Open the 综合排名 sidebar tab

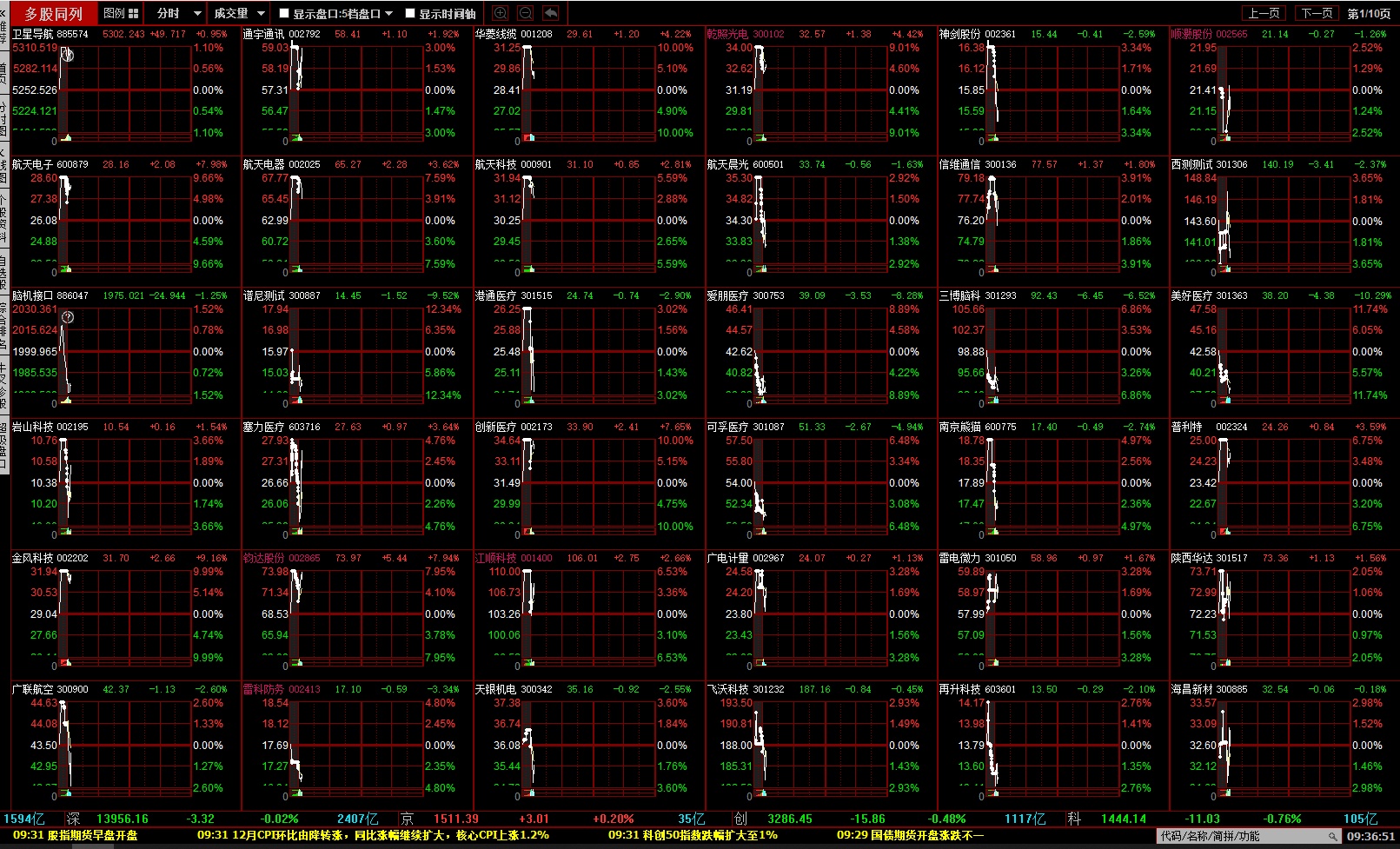tap(4, 326)
